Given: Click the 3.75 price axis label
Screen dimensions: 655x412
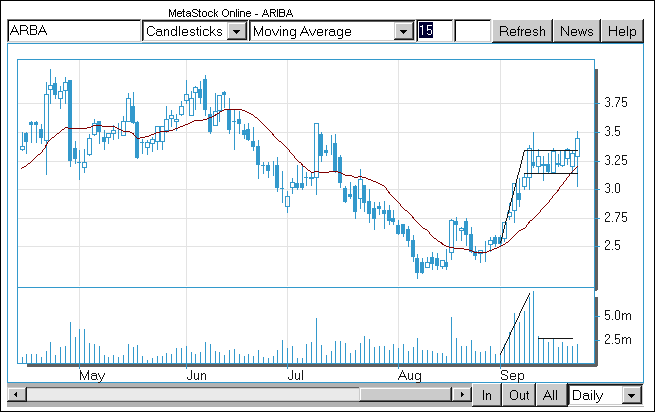Looking at the screenshot, I should (x=616, y=103).
